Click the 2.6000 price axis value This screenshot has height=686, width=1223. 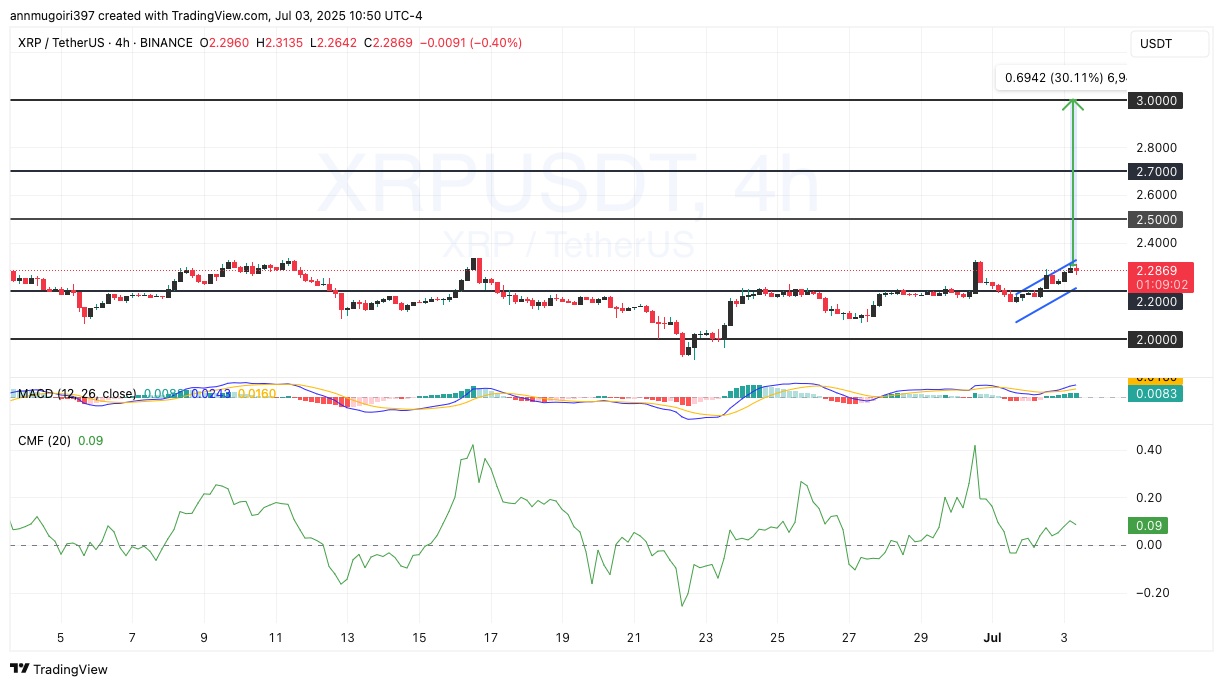point(1156,195)
